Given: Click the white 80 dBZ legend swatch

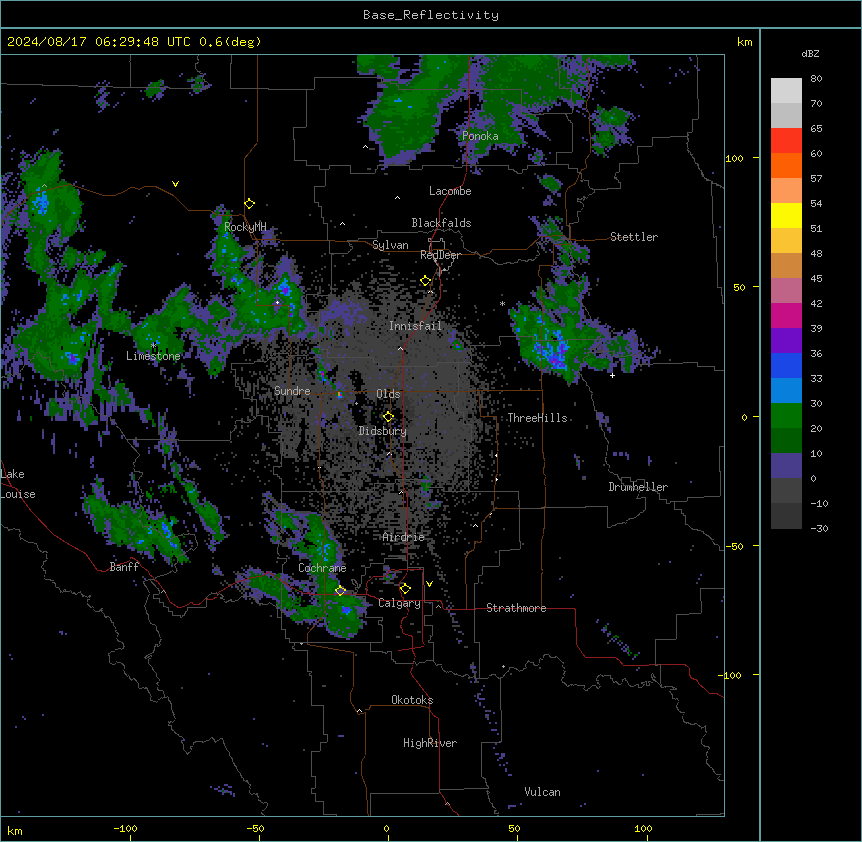Looking at the screenshot, I should (786, 90).
